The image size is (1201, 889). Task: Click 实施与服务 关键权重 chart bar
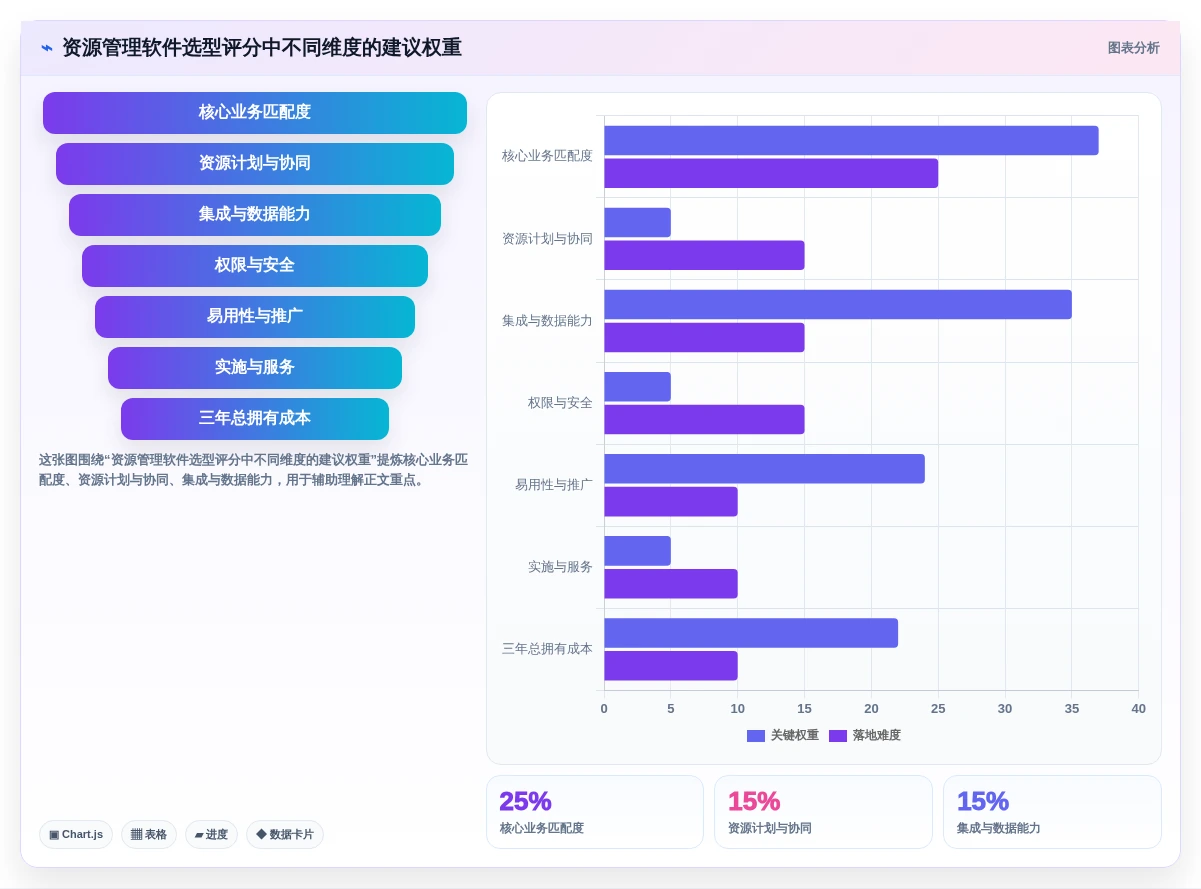tap(637, 550)
